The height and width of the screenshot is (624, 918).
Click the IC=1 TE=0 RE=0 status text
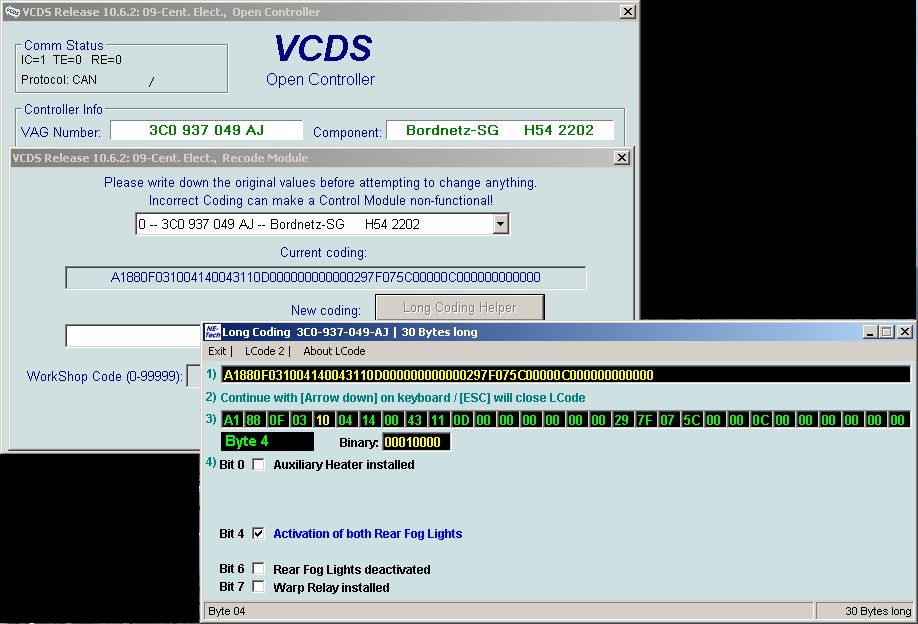coord(71,60)
